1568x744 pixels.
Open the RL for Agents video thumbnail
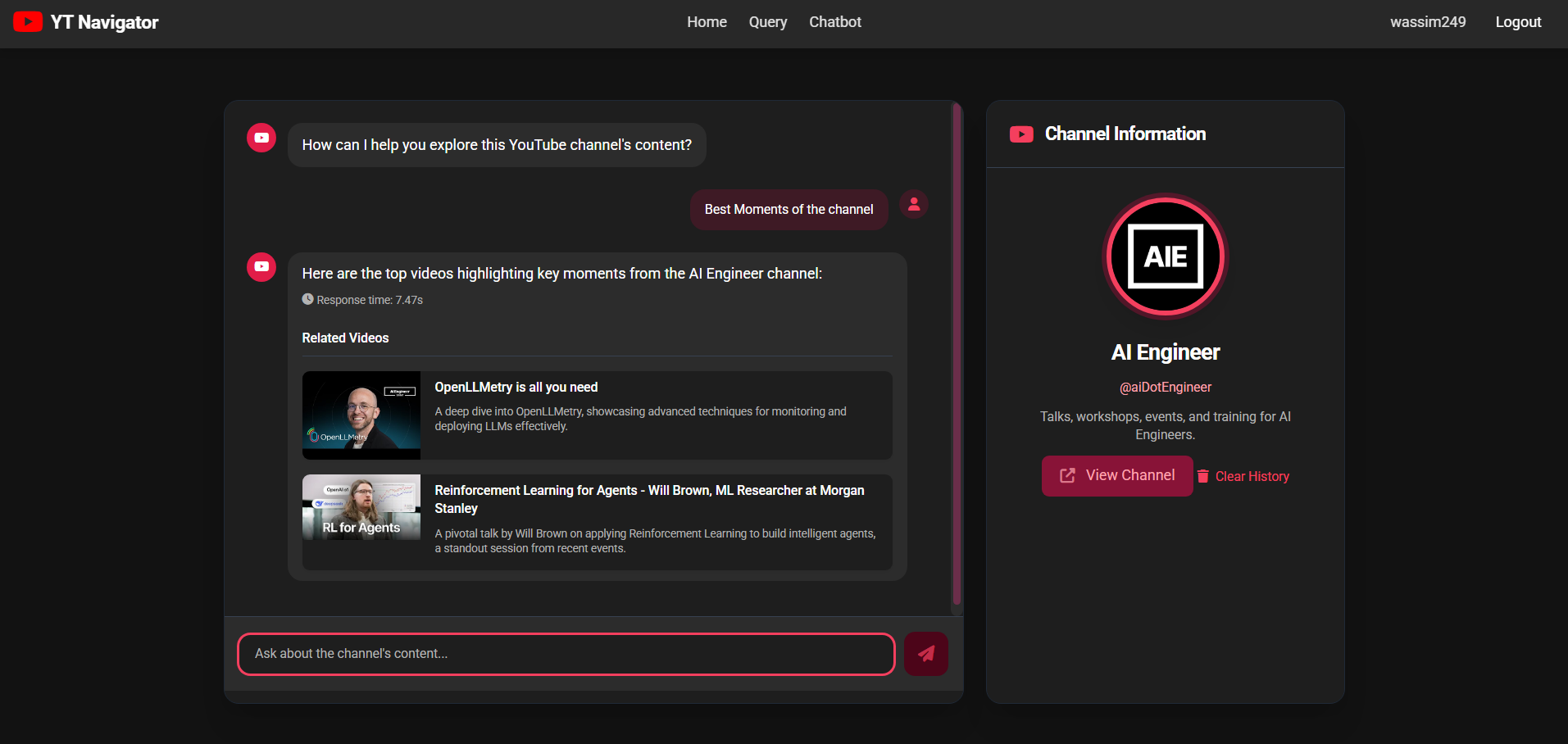pos(361,507)
